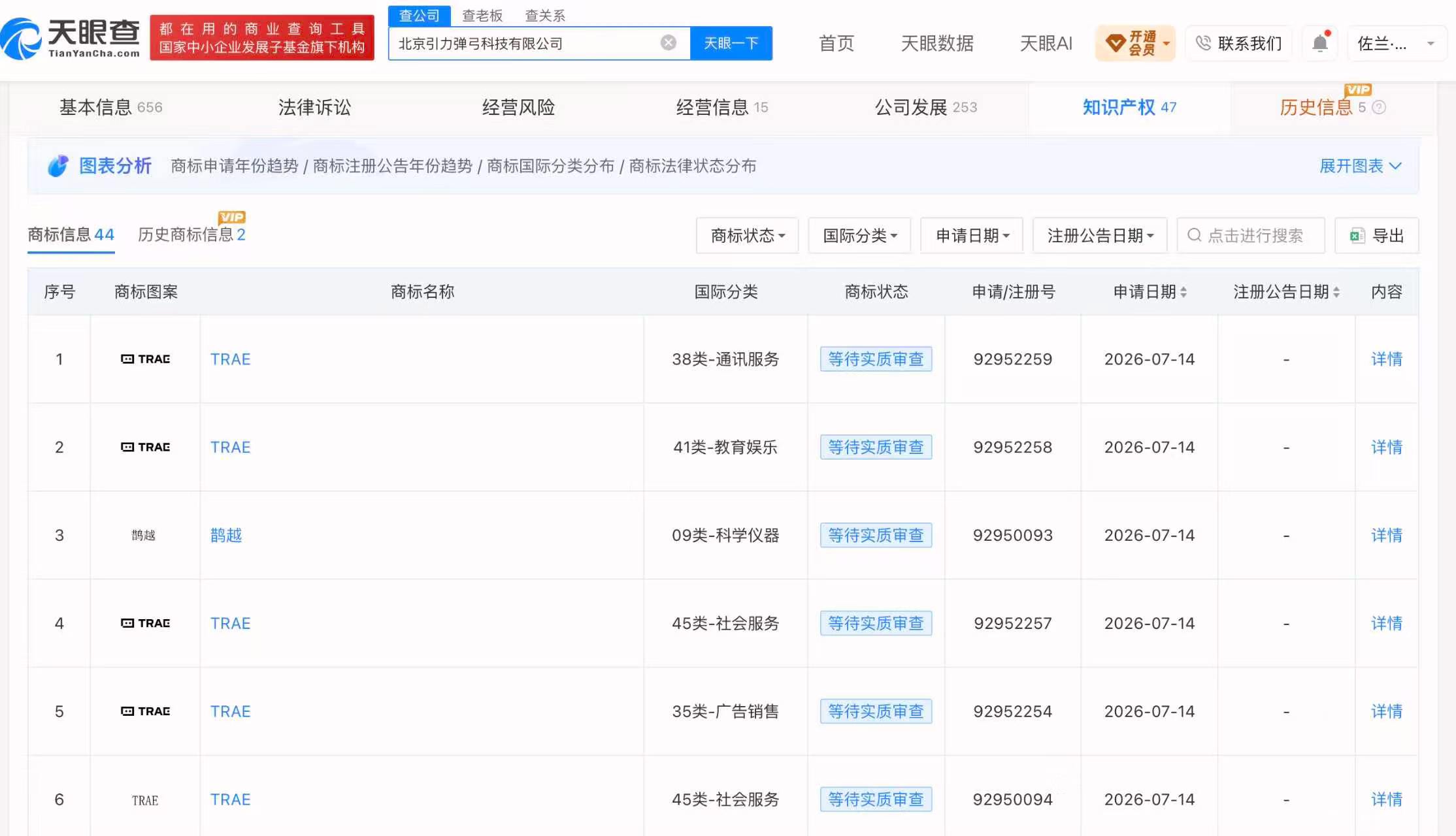Open the 注册公告日期 filter dropdown
Image resolution: width=1456 pixels, height=836 pixels.
(1100, 235)
